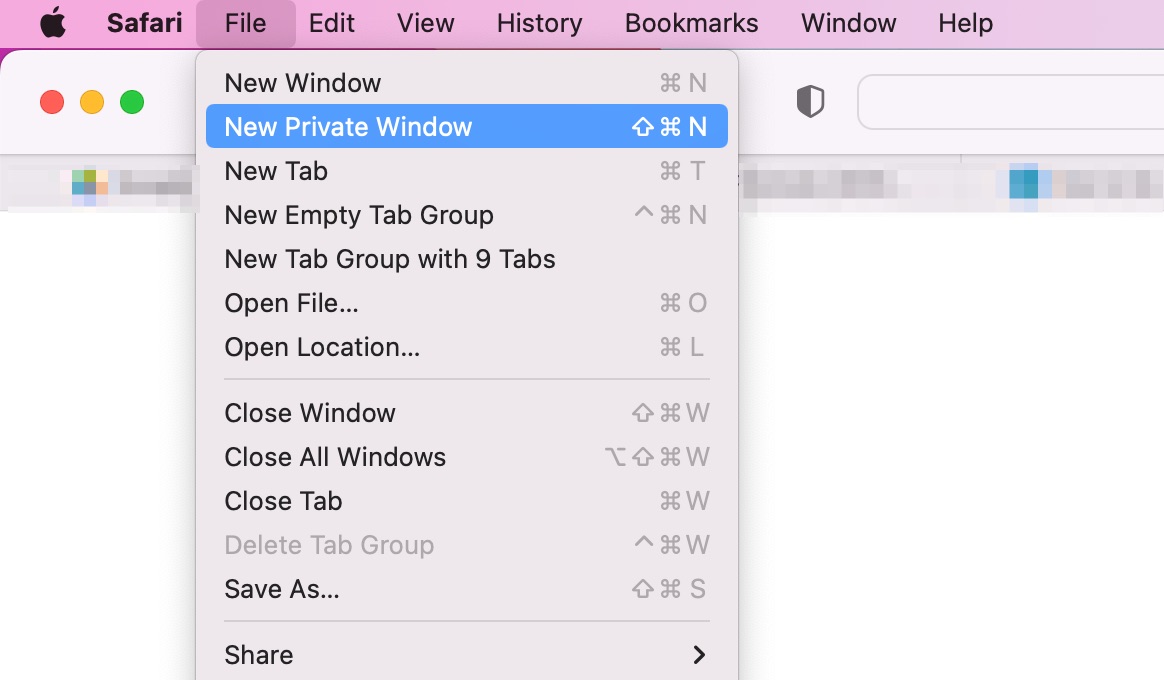Open the Safari application menu

(x=145, y=23)
